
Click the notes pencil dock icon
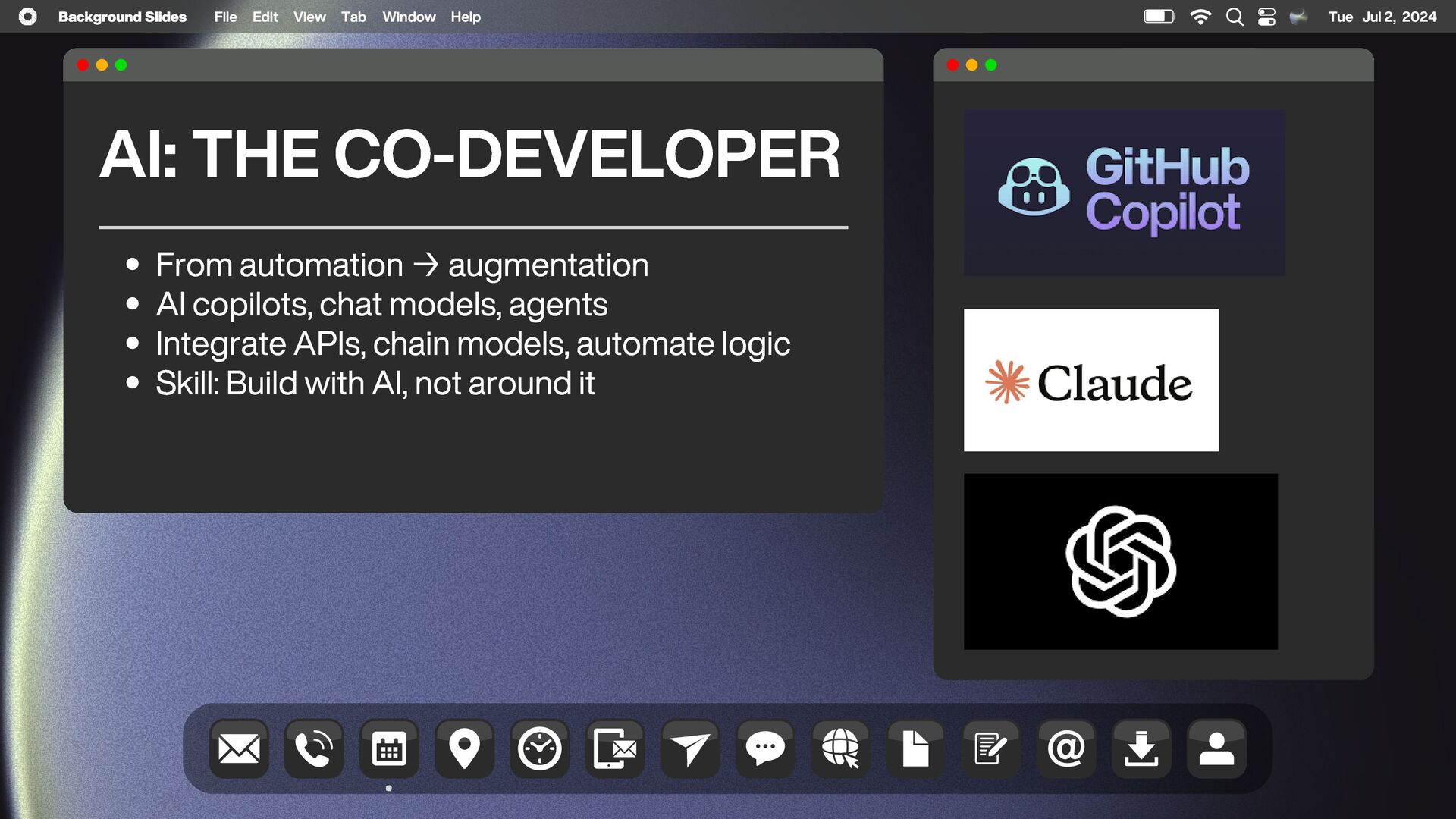coord(990,749)
